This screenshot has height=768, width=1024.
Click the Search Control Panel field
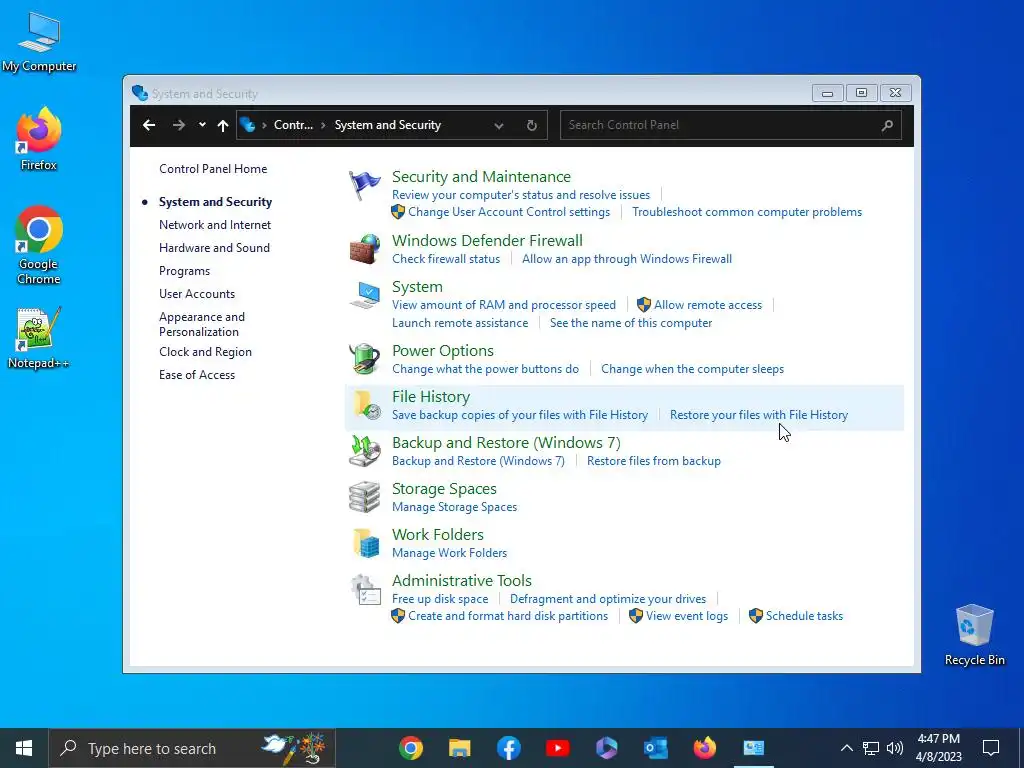[x=730, y=125]
